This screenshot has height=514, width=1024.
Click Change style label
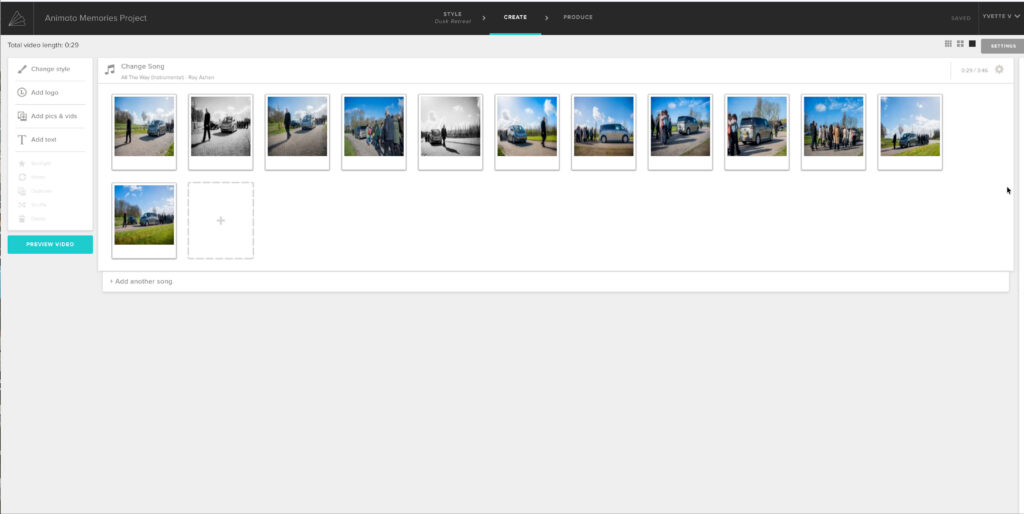pos(50,69)
